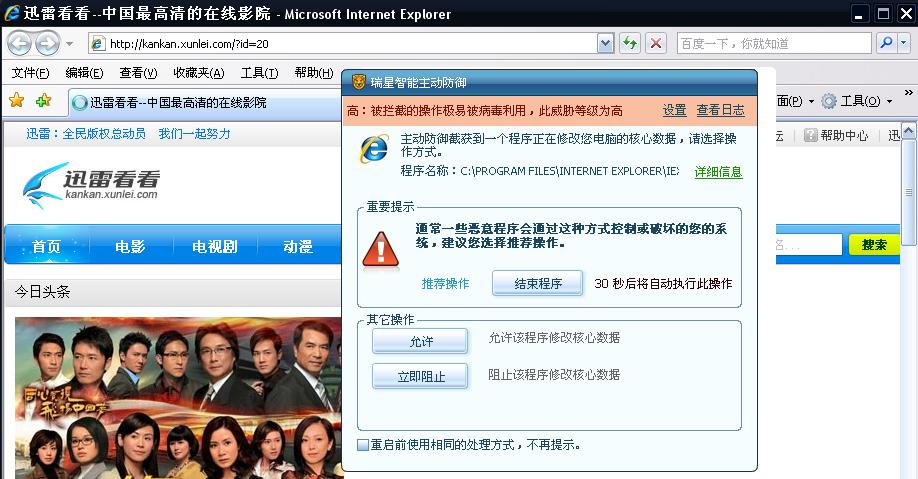Open 设置 link in Rising dialog
The image size is (918, 479).
point(674,110)
